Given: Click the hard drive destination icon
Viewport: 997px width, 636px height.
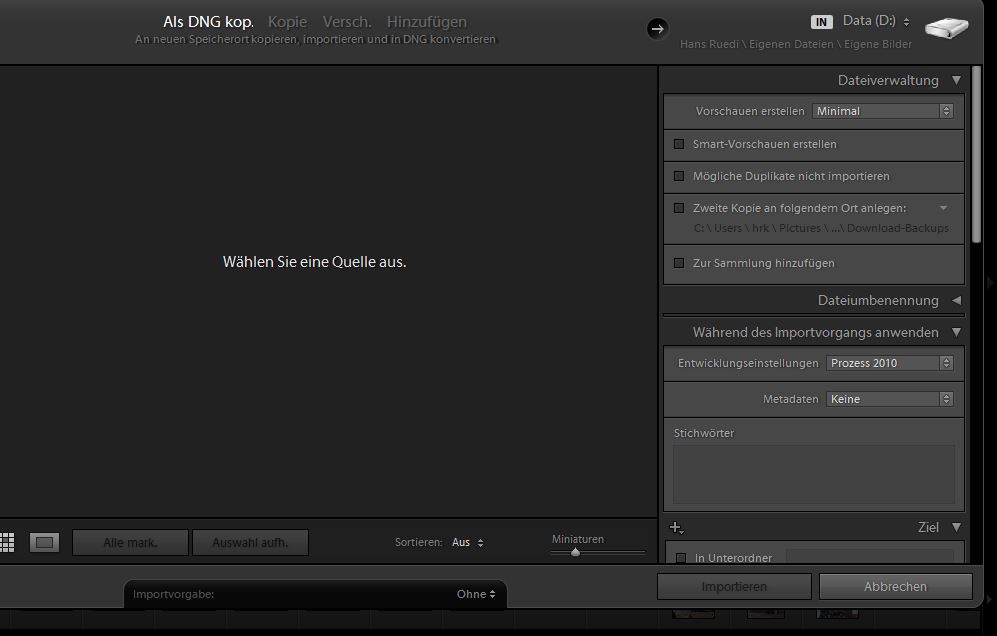Looking at the screenshot, I should (x=945, y=27).
